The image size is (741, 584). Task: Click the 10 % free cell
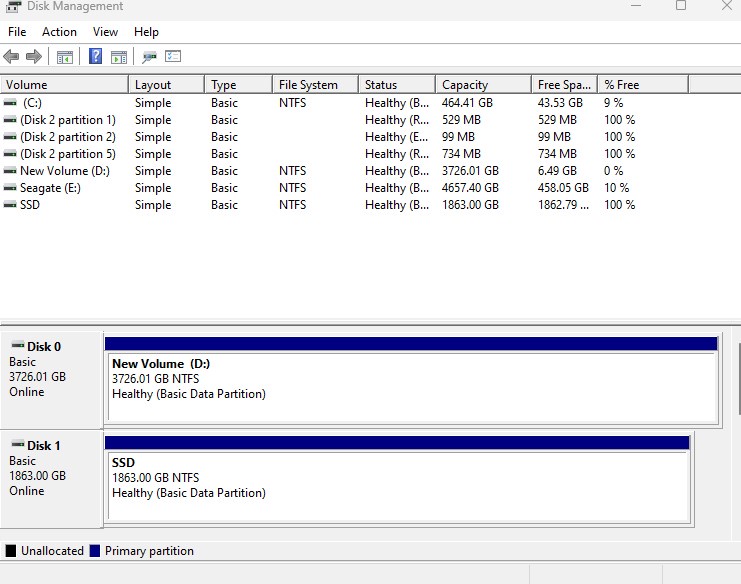coord(617,188)
